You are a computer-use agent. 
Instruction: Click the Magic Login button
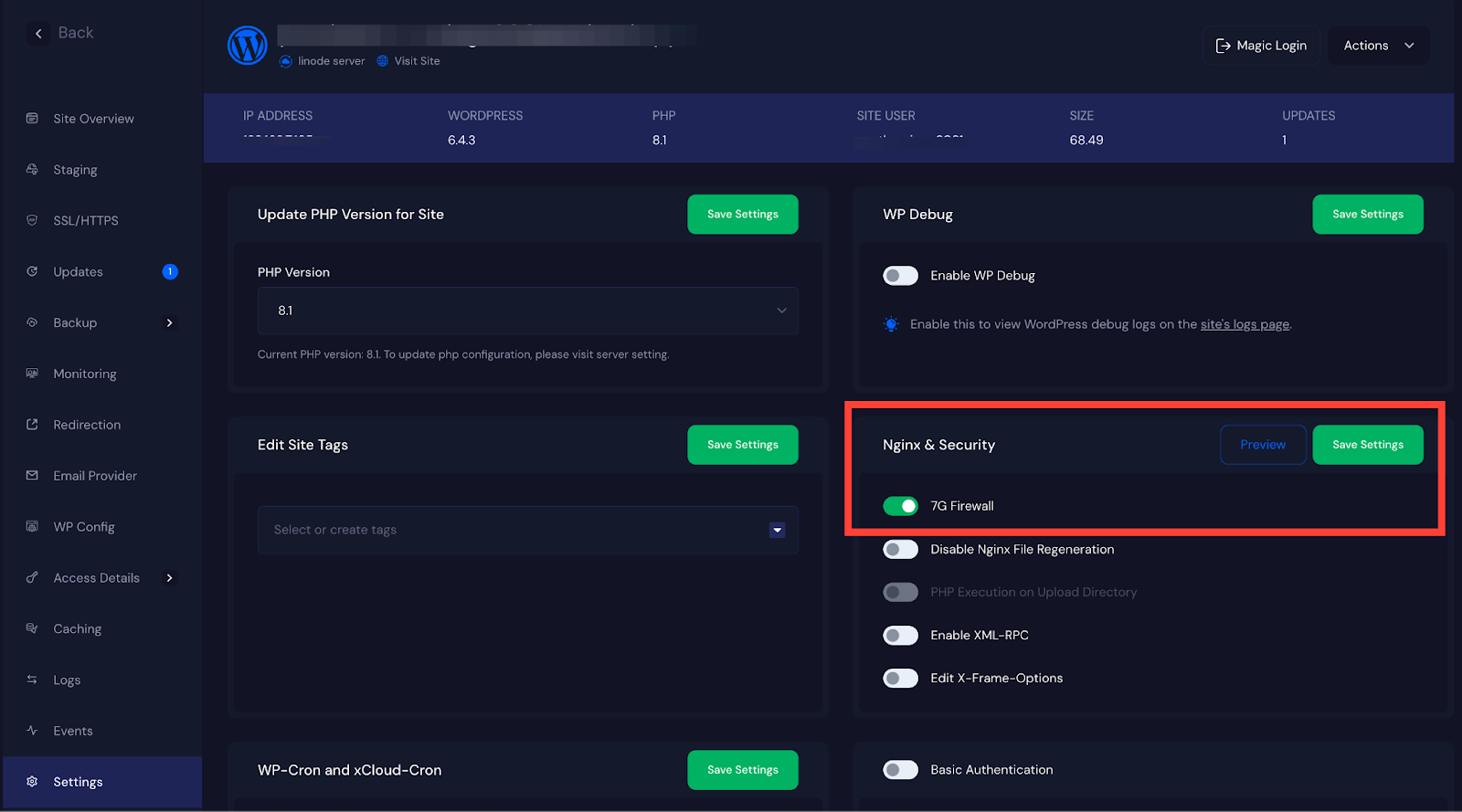click(x=1261, y=46)
